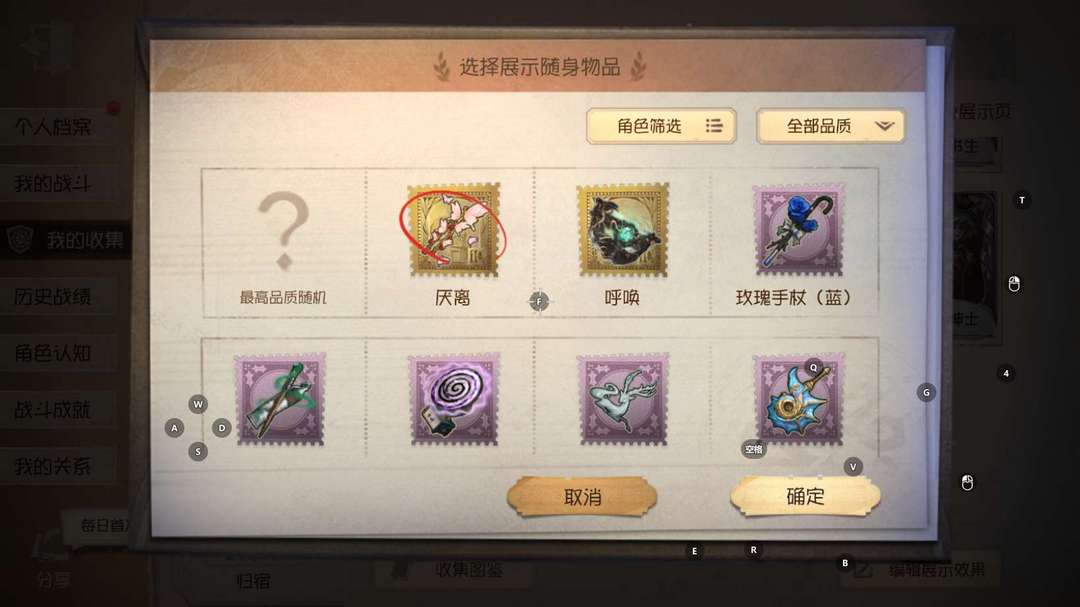
Task: Open the 角色筛选 character filter
Action: click(661, 126)
